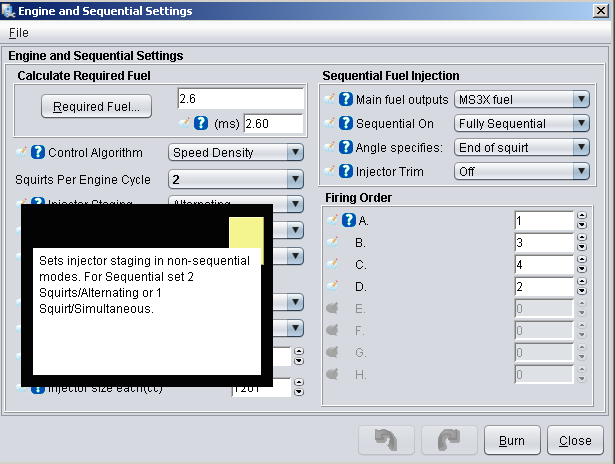
Task: Decrease Firing Order B value
Action: click(x=582, y=247)
